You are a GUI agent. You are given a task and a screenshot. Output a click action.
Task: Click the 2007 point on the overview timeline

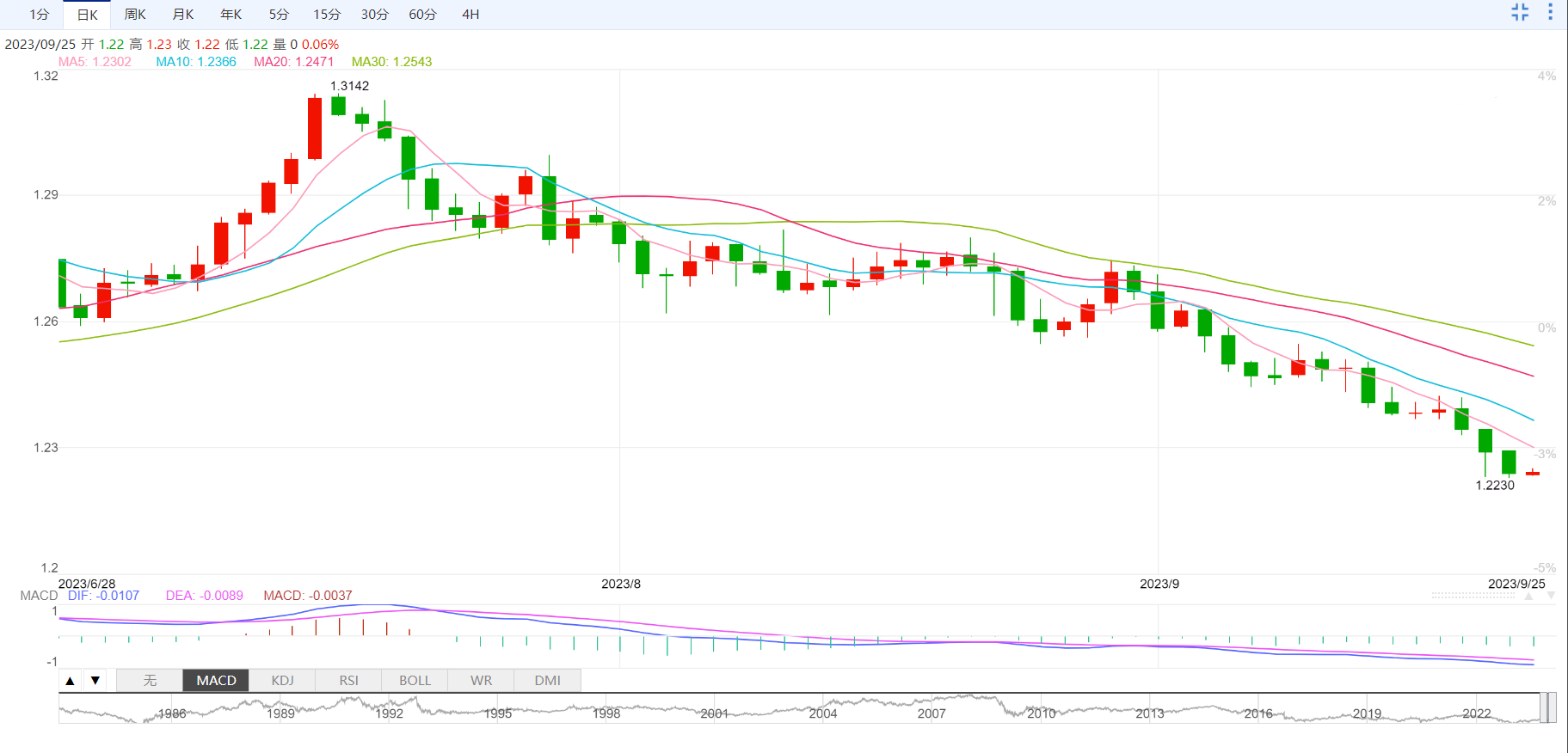pyautogui.click(x=932, y=713)
